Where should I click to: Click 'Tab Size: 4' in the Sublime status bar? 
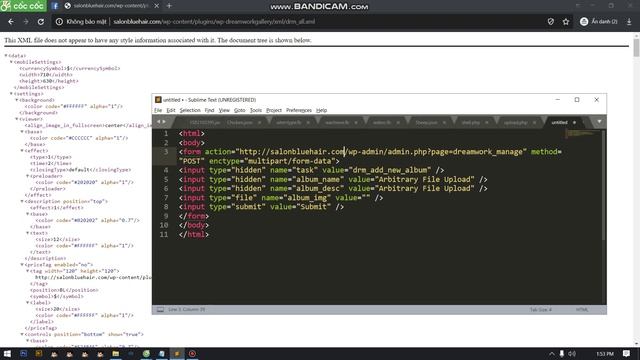click(541, 310)
